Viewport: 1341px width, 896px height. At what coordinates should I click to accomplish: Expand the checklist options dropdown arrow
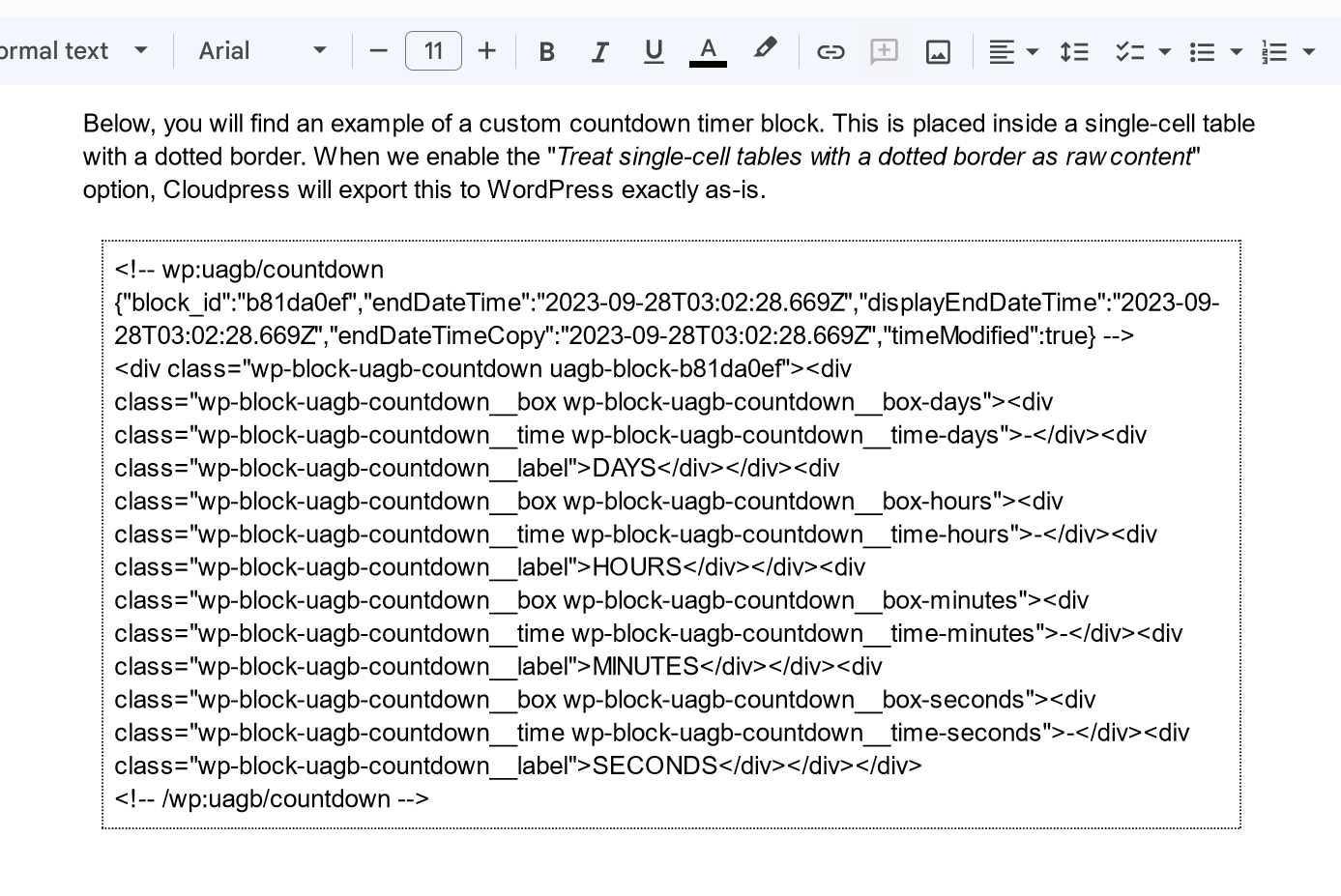(1165, 51)
